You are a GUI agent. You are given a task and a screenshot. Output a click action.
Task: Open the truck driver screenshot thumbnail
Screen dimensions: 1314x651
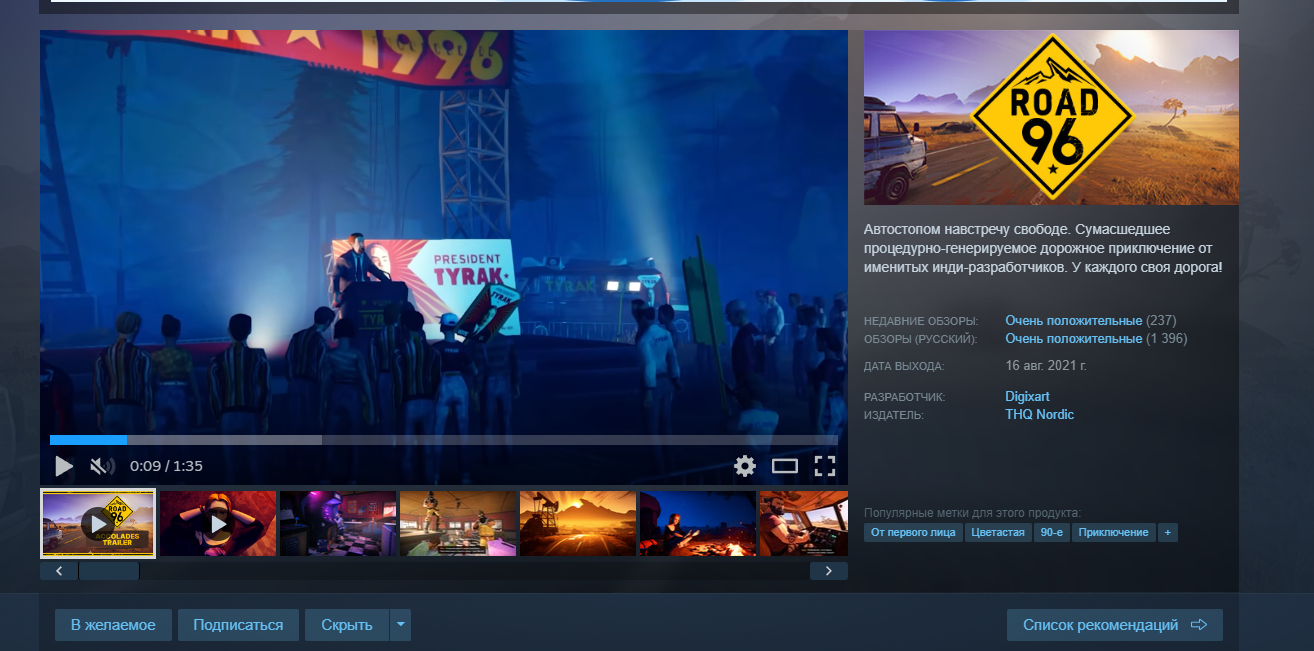[804, 523]
